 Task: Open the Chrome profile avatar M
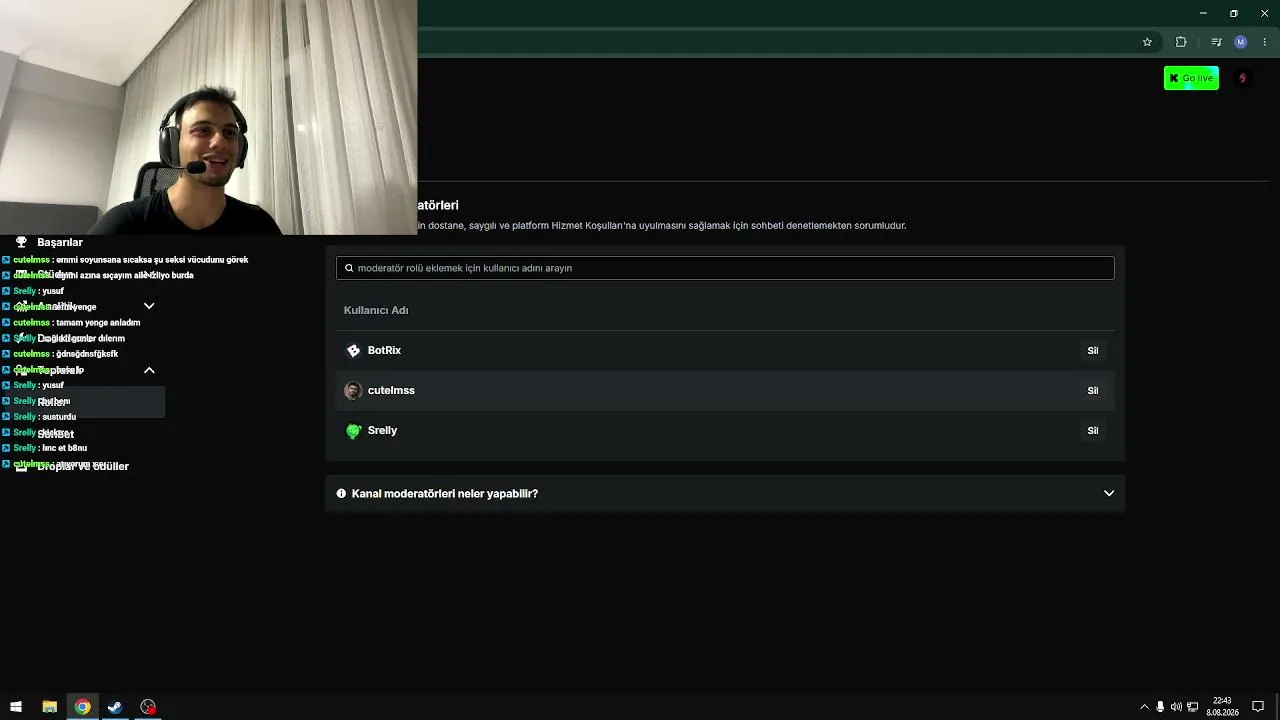[x=1241, y=42]
